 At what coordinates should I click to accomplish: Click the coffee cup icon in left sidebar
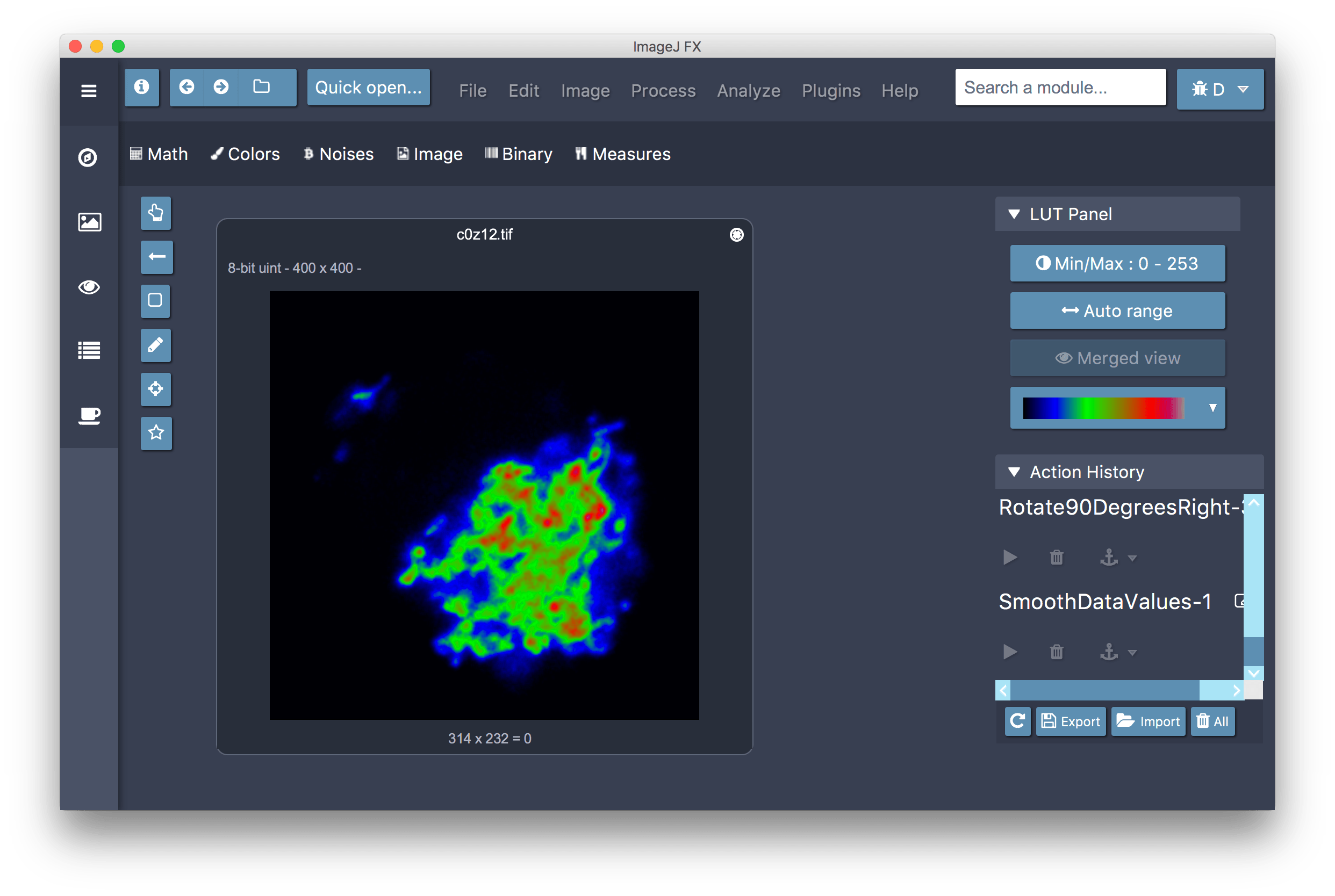pos(89,416)
